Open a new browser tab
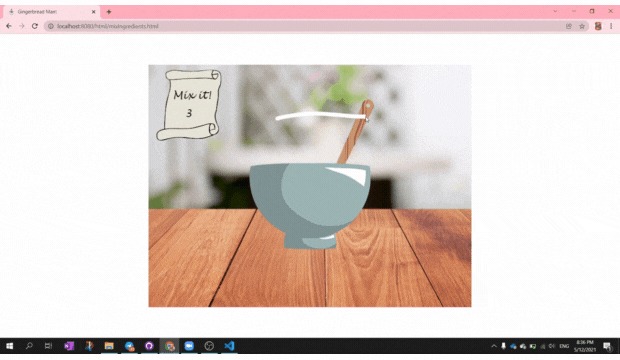Screen dimensions: 620x360 tap(109, 12)
